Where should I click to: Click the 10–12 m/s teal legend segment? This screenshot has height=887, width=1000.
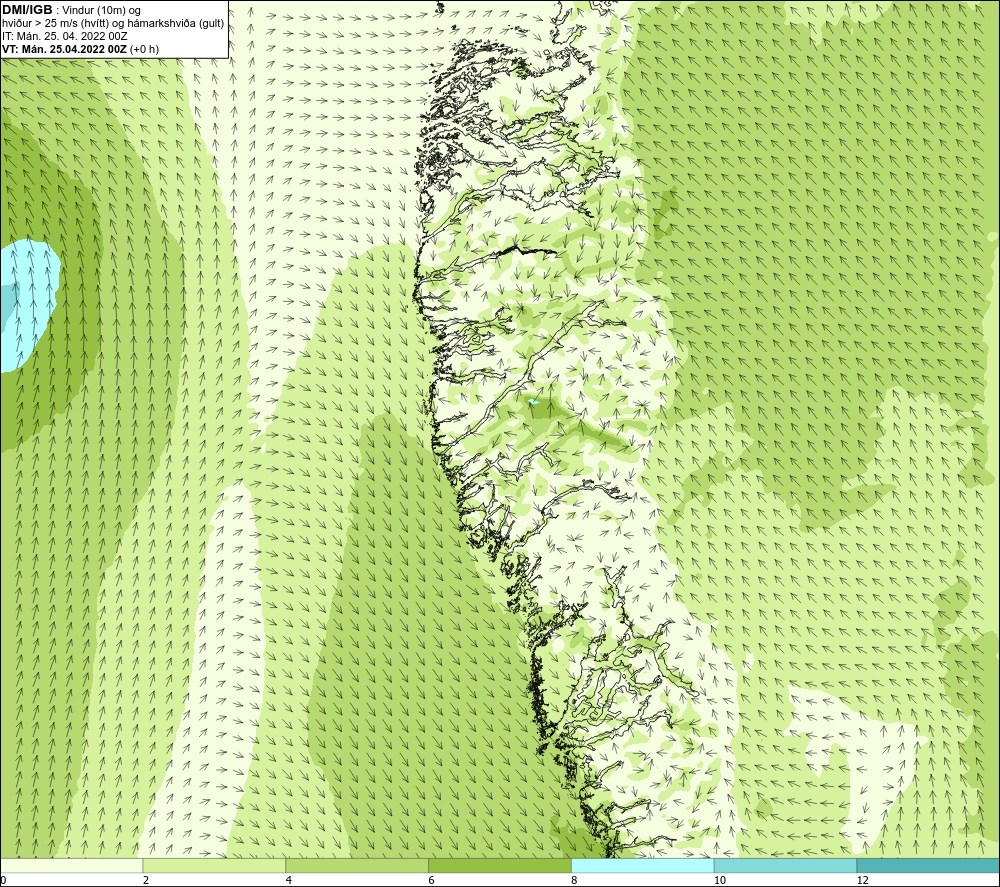point(785,865)
